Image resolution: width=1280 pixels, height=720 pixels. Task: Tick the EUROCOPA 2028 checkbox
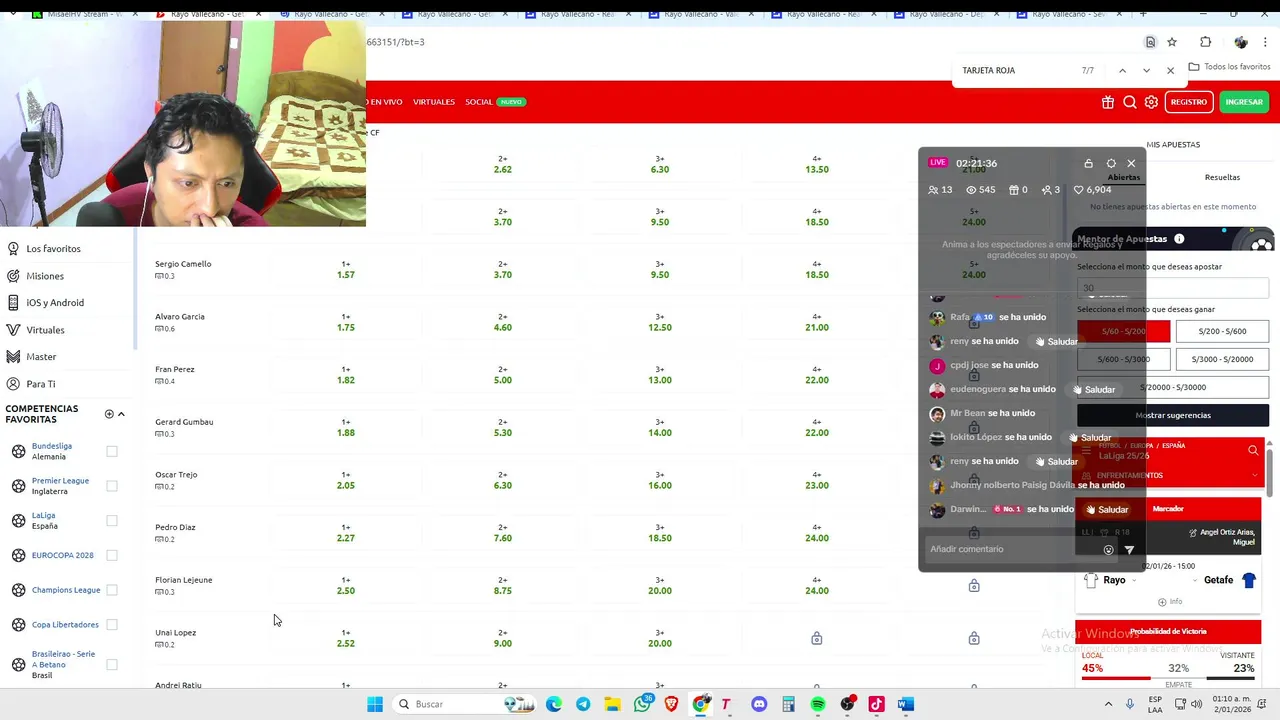[x=112, y=555]
